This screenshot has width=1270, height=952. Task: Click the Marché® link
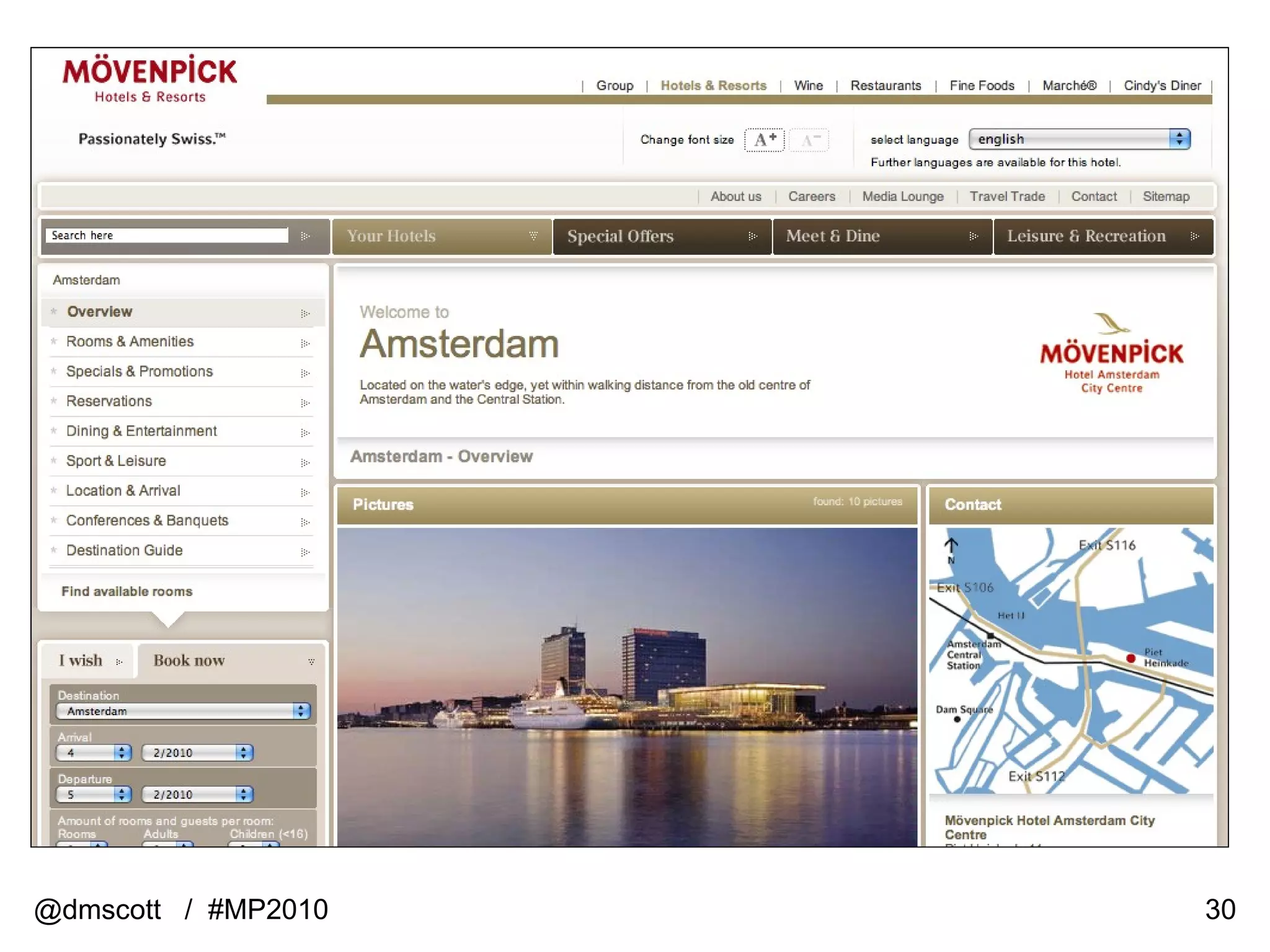(x=1069, y=86)
